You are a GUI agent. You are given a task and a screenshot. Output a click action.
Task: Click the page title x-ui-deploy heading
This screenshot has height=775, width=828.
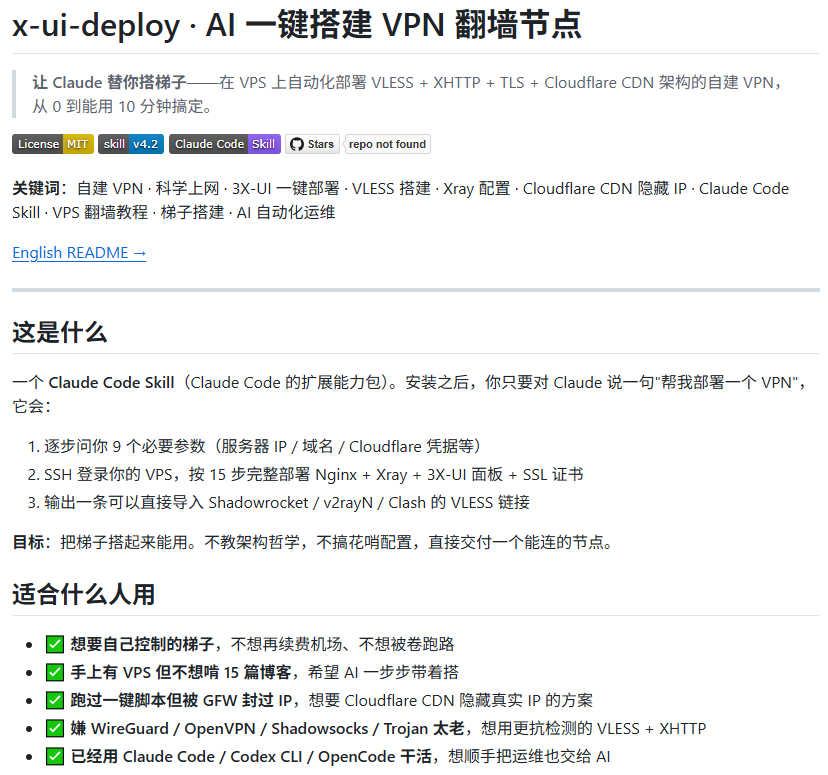click(297, 24)
